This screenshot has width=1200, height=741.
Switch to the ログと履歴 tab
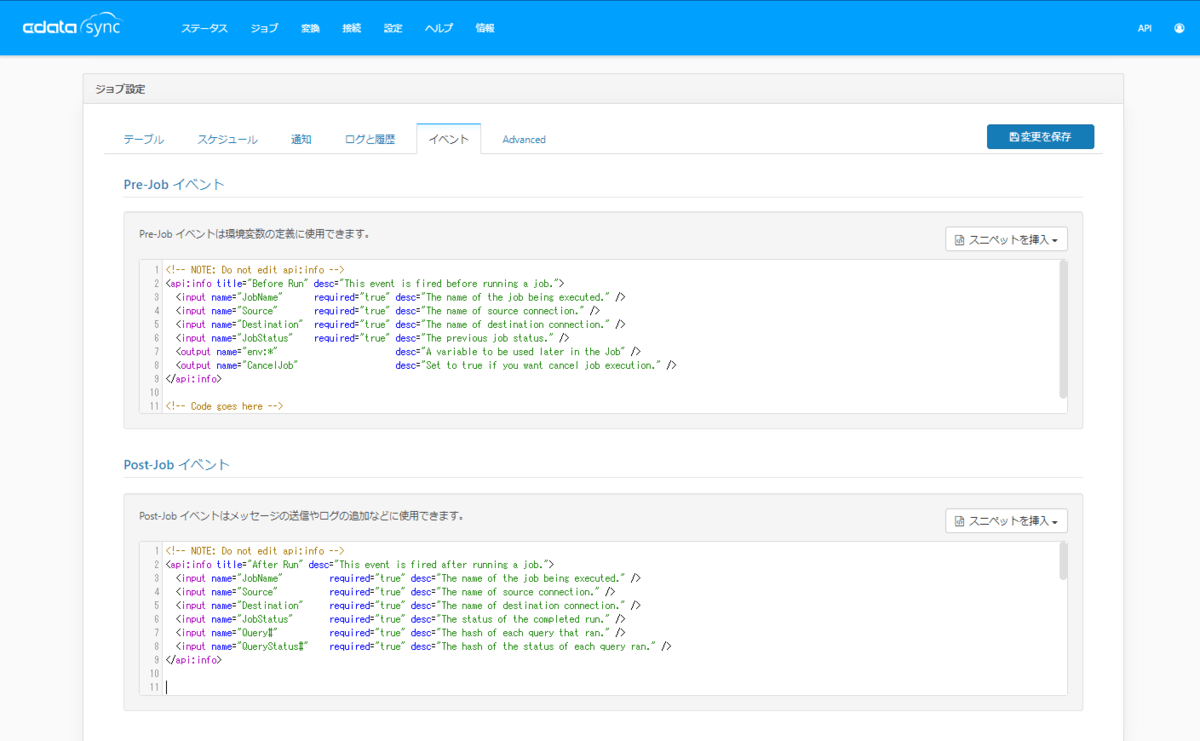click(x=369, y=139)
